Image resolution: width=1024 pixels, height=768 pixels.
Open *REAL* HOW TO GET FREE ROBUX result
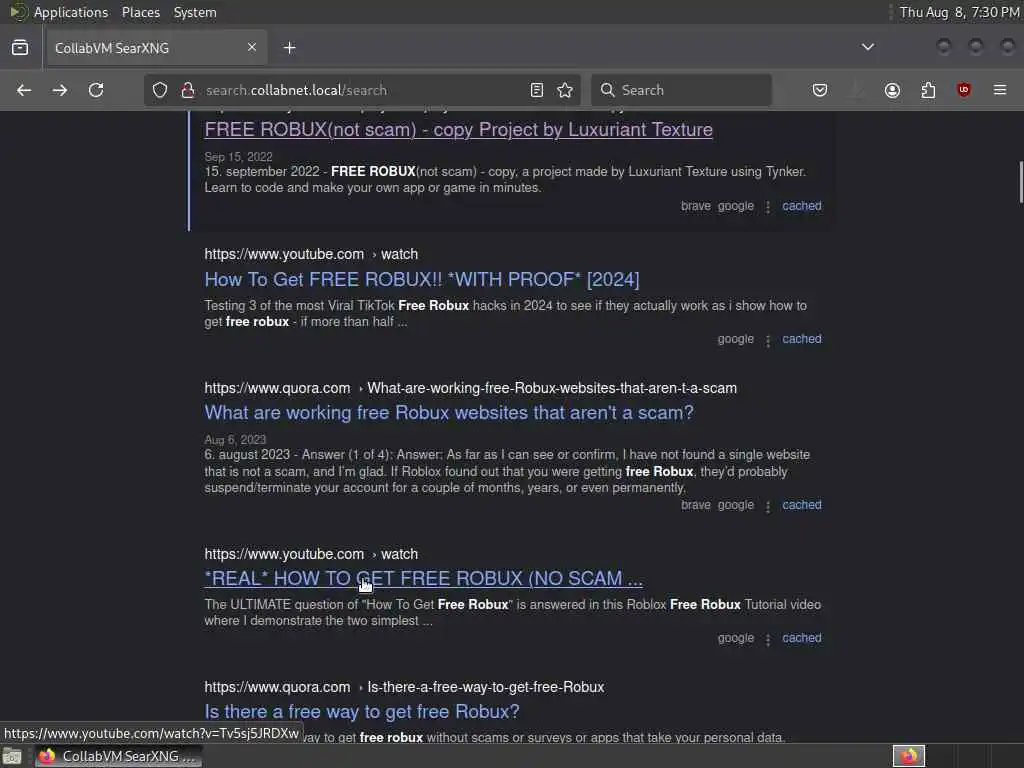click(x=423, y=579)
